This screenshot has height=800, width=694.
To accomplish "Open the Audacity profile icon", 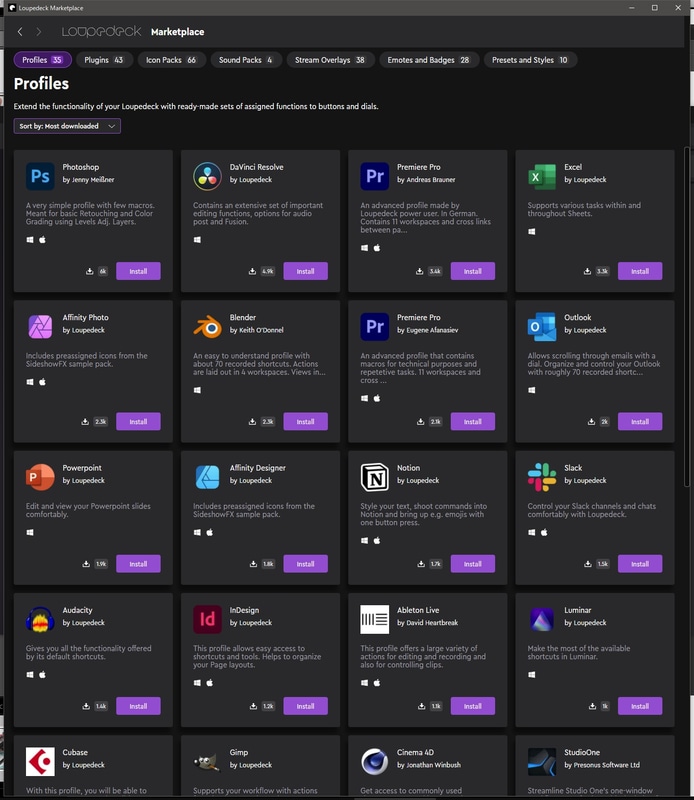I will (x=40, y=619).
